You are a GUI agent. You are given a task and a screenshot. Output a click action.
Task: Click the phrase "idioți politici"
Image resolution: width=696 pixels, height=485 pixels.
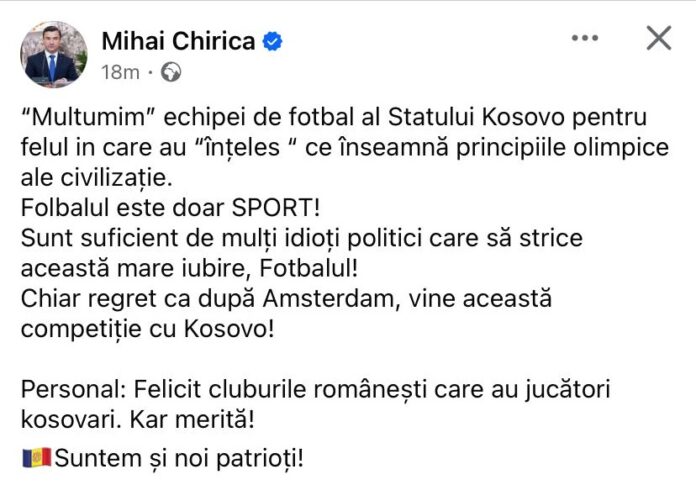tap(353, 238)
